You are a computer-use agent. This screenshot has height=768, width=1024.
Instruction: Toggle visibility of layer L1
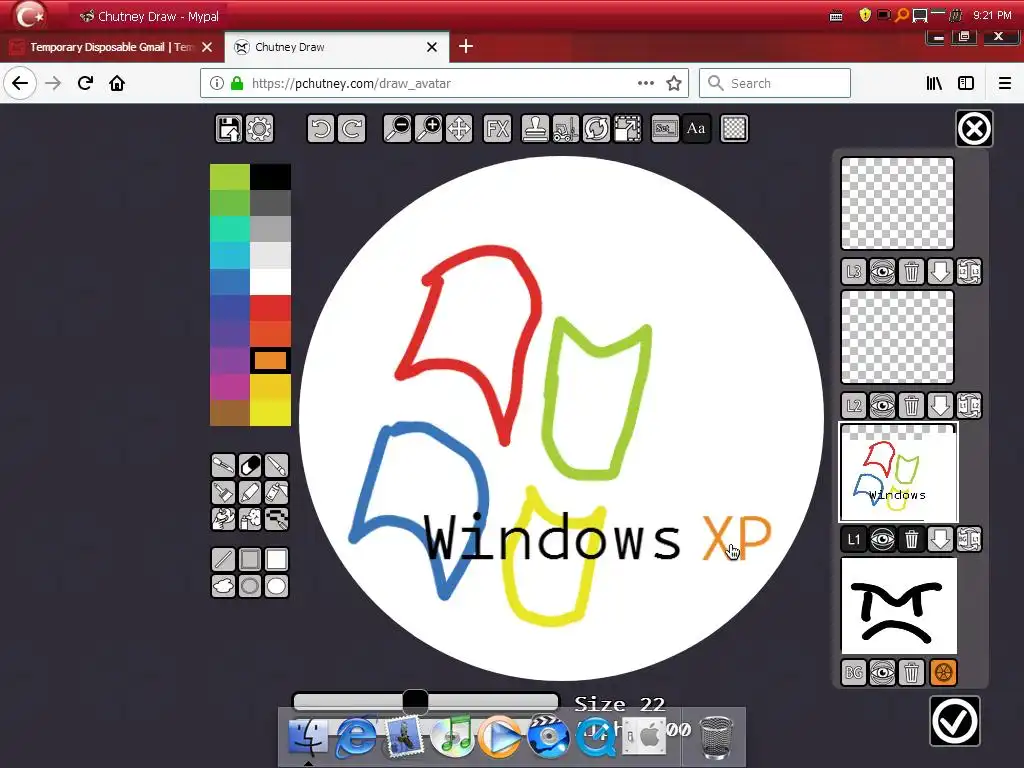[x=882, y=539]
